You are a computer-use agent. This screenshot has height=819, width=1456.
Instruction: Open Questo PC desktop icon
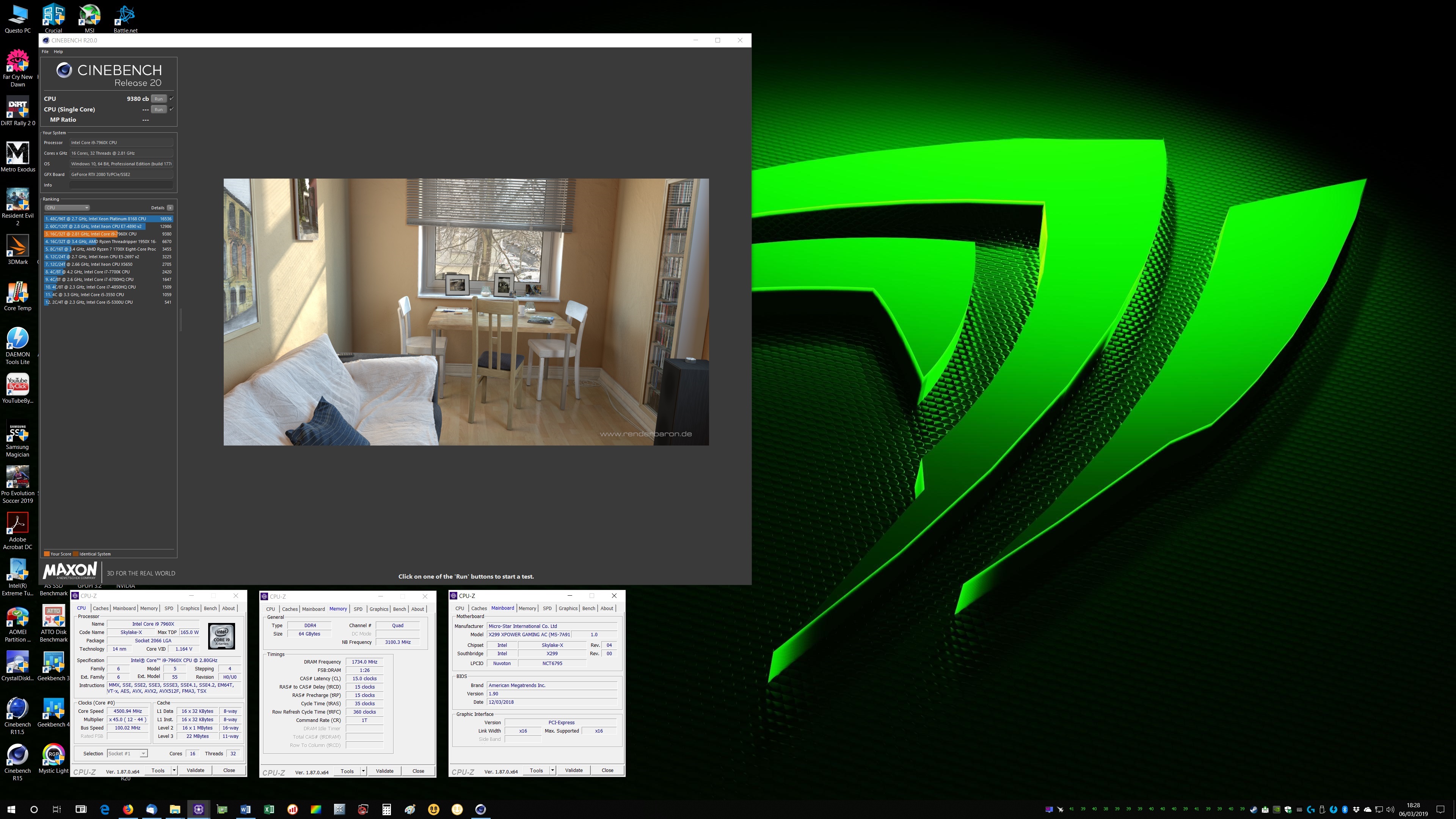[17, 18]
